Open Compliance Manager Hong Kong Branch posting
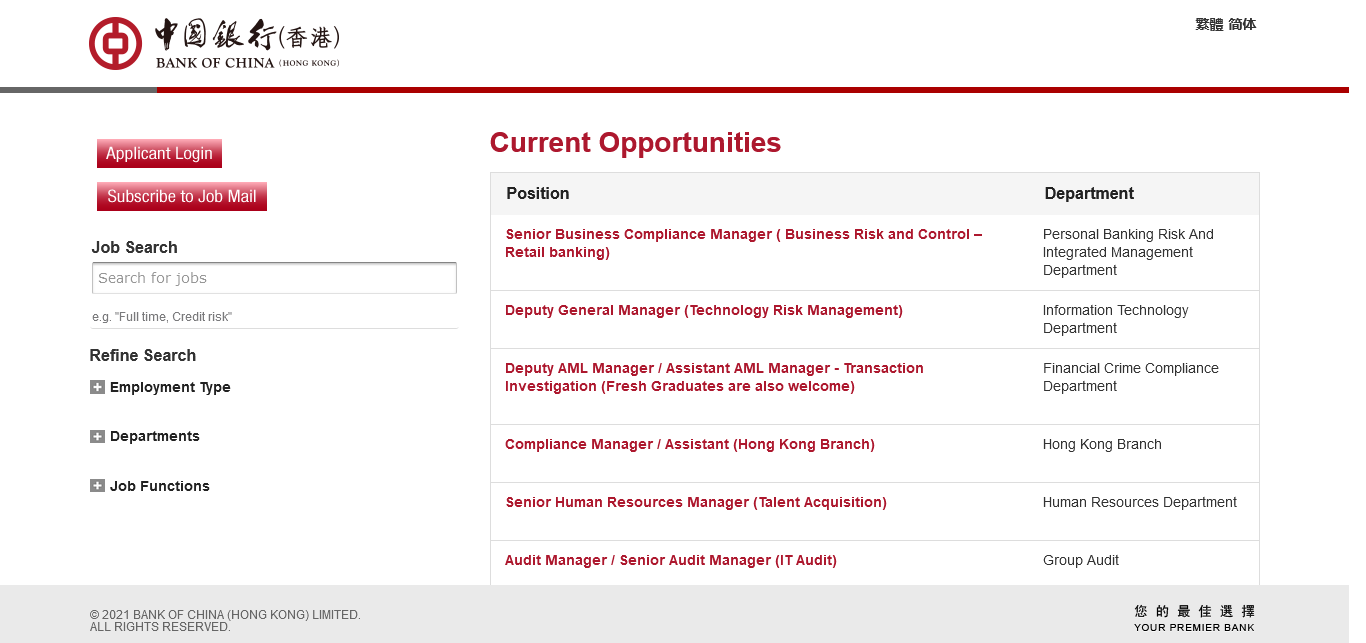The height and width of the screenshot is (643, 1366). coord(689,445)
